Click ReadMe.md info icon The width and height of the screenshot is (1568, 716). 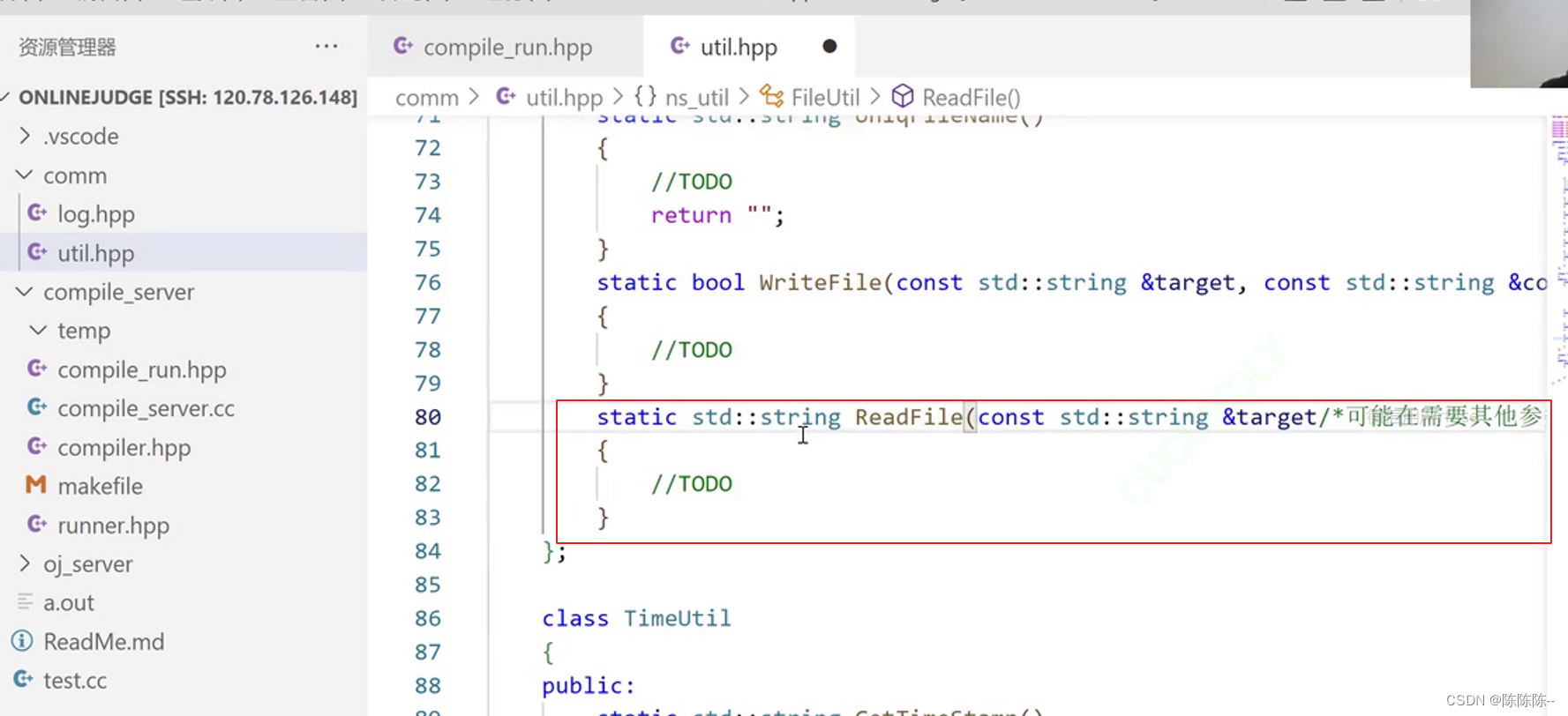pyautogui.click(x=22, y=641)
